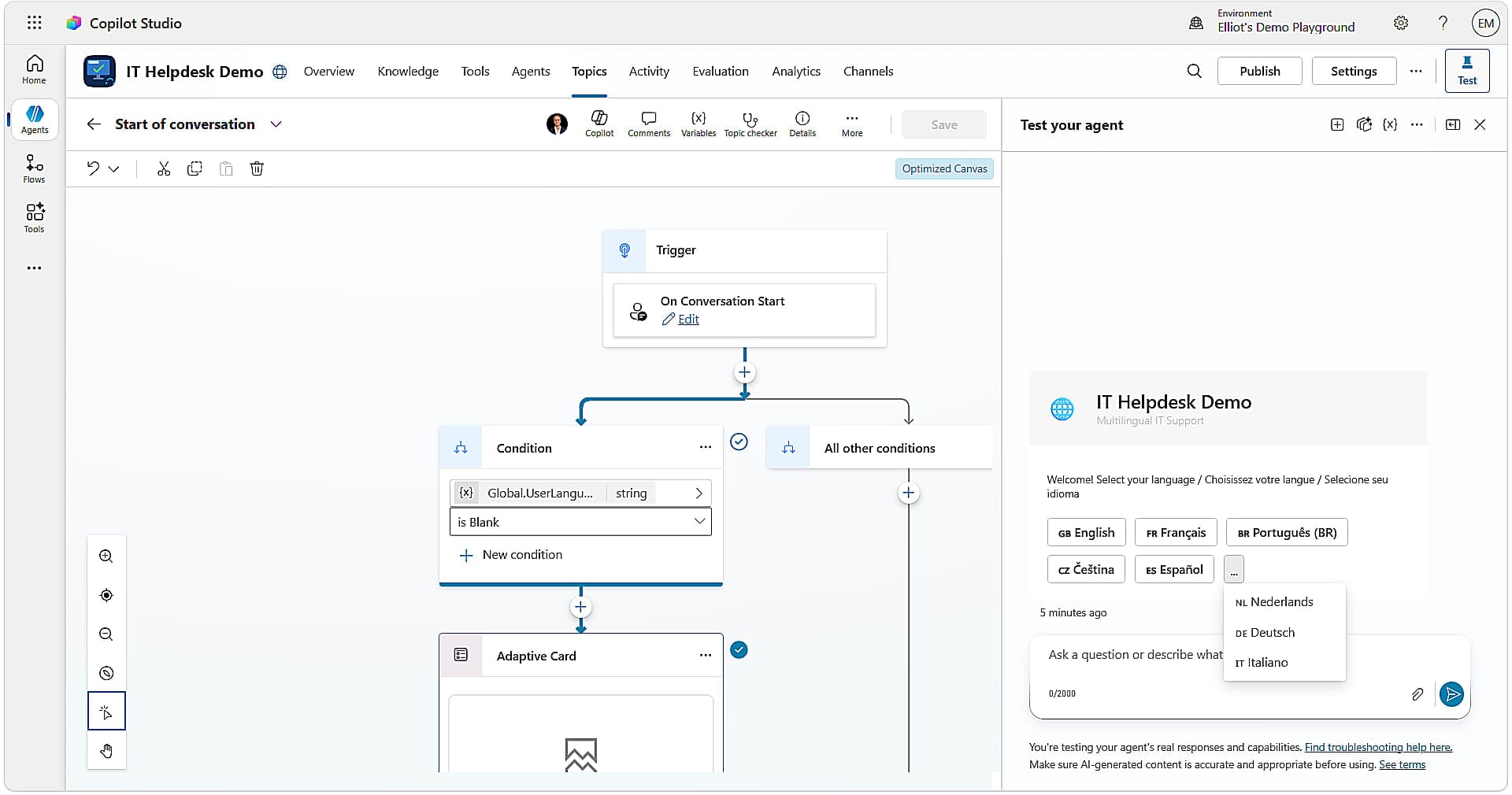The width and height of the screenshot is (1512, 795).
Task: Open the Adaptive Card node options menu
Action: (x=705, y=655)
